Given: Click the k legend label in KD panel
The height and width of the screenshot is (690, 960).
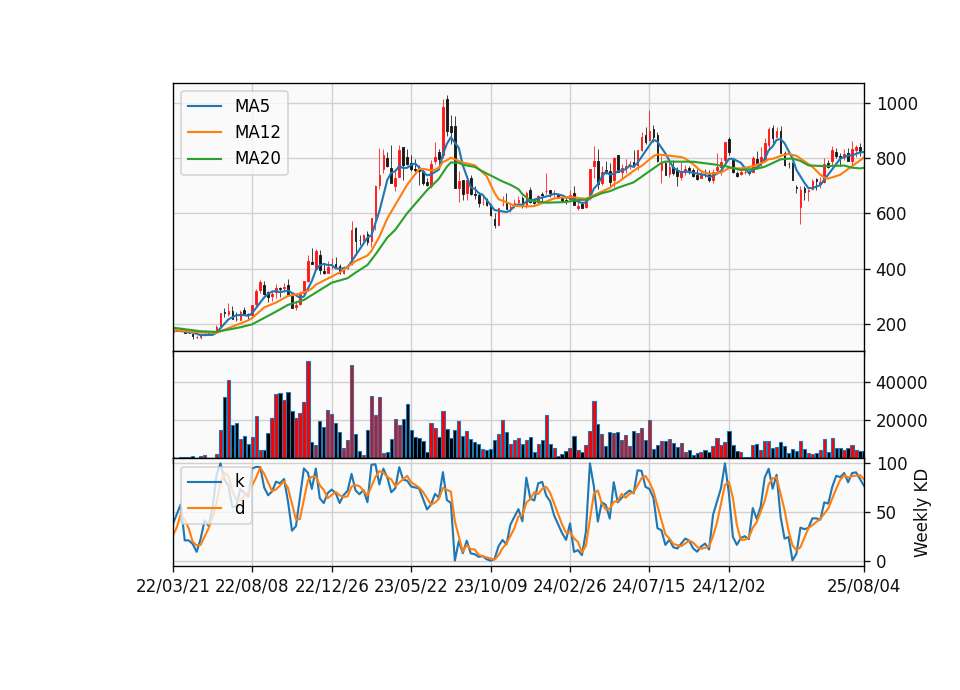Looking at the screenshot, I should click(239, 481).
